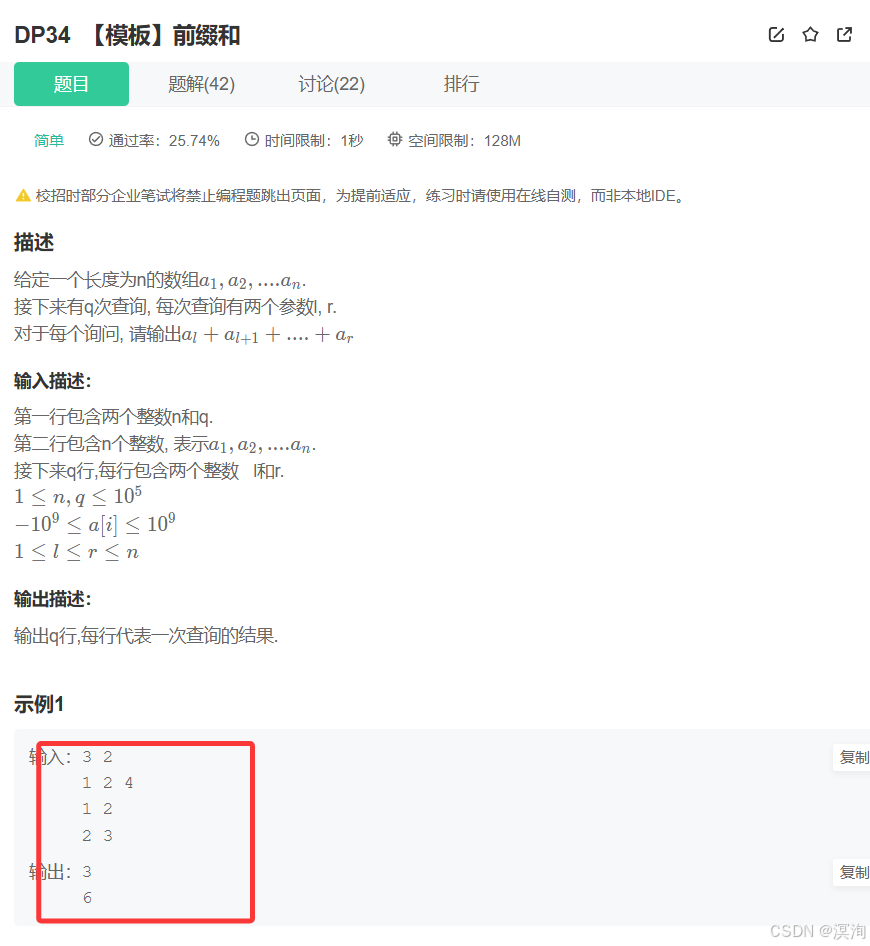Click the yellow warning triangle icon
This screenshot has height=946, width=870.
point(23,195)
